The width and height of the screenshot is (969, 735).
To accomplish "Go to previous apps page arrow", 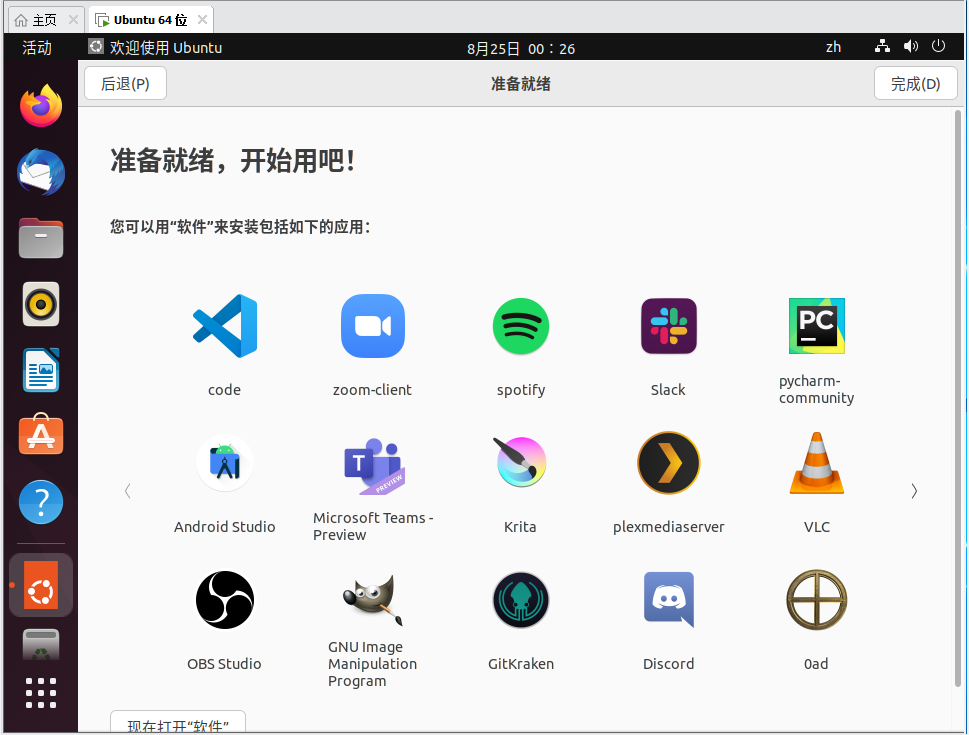I will (x=128, y=491).
